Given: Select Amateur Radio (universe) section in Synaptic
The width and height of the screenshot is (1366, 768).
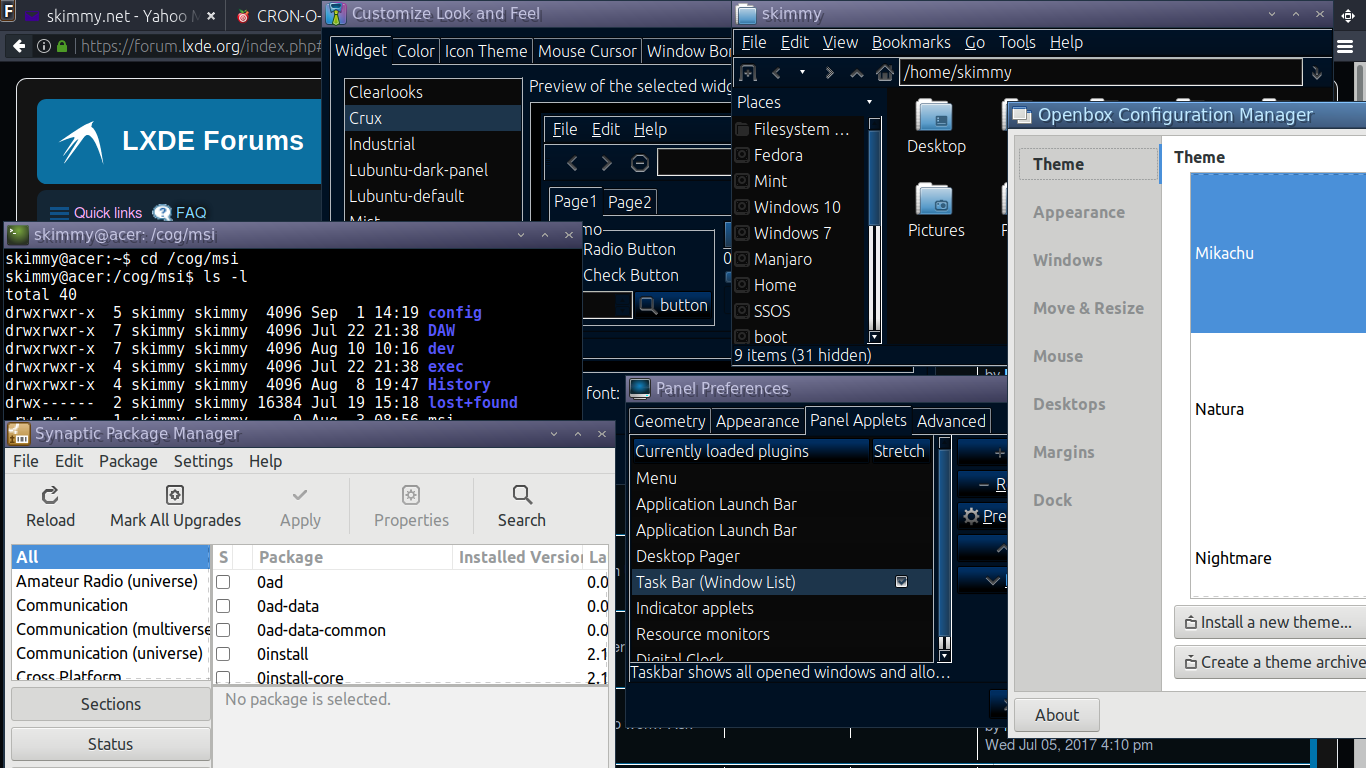Looking at the screenshot, I should pos(110,581).
